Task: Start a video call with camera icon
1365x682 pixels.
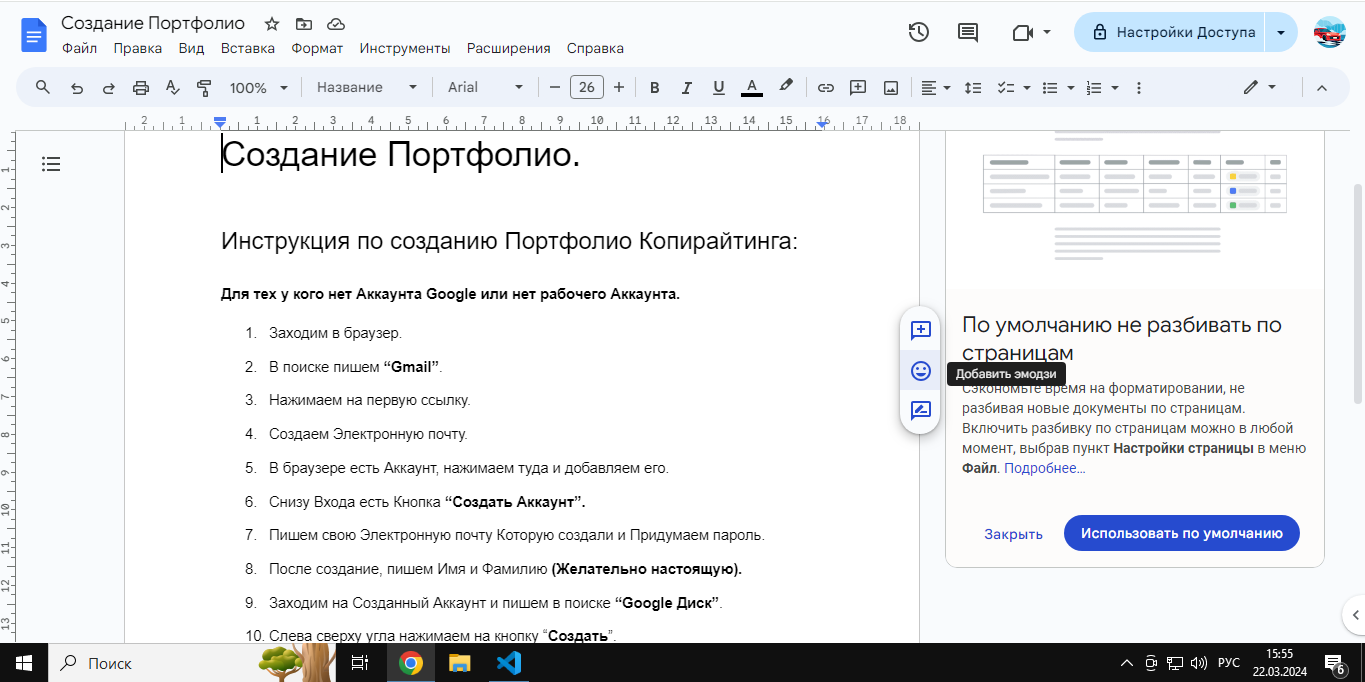Action: pyautogui.click(x=1022, y=32)
